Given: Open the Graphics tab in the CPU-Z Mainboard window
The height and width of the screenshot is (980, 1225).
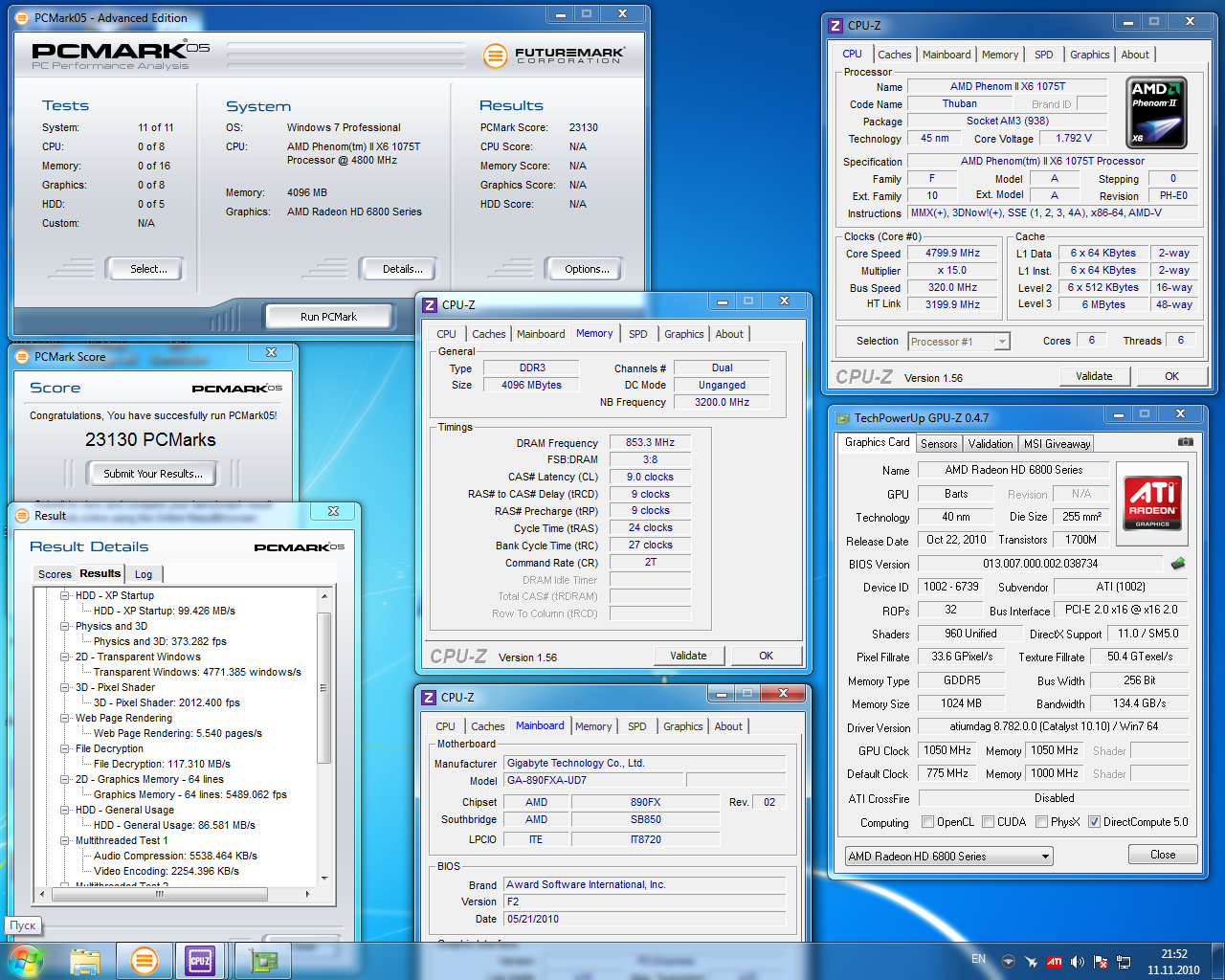Looking at the screenshot, I should click(683, 726).
